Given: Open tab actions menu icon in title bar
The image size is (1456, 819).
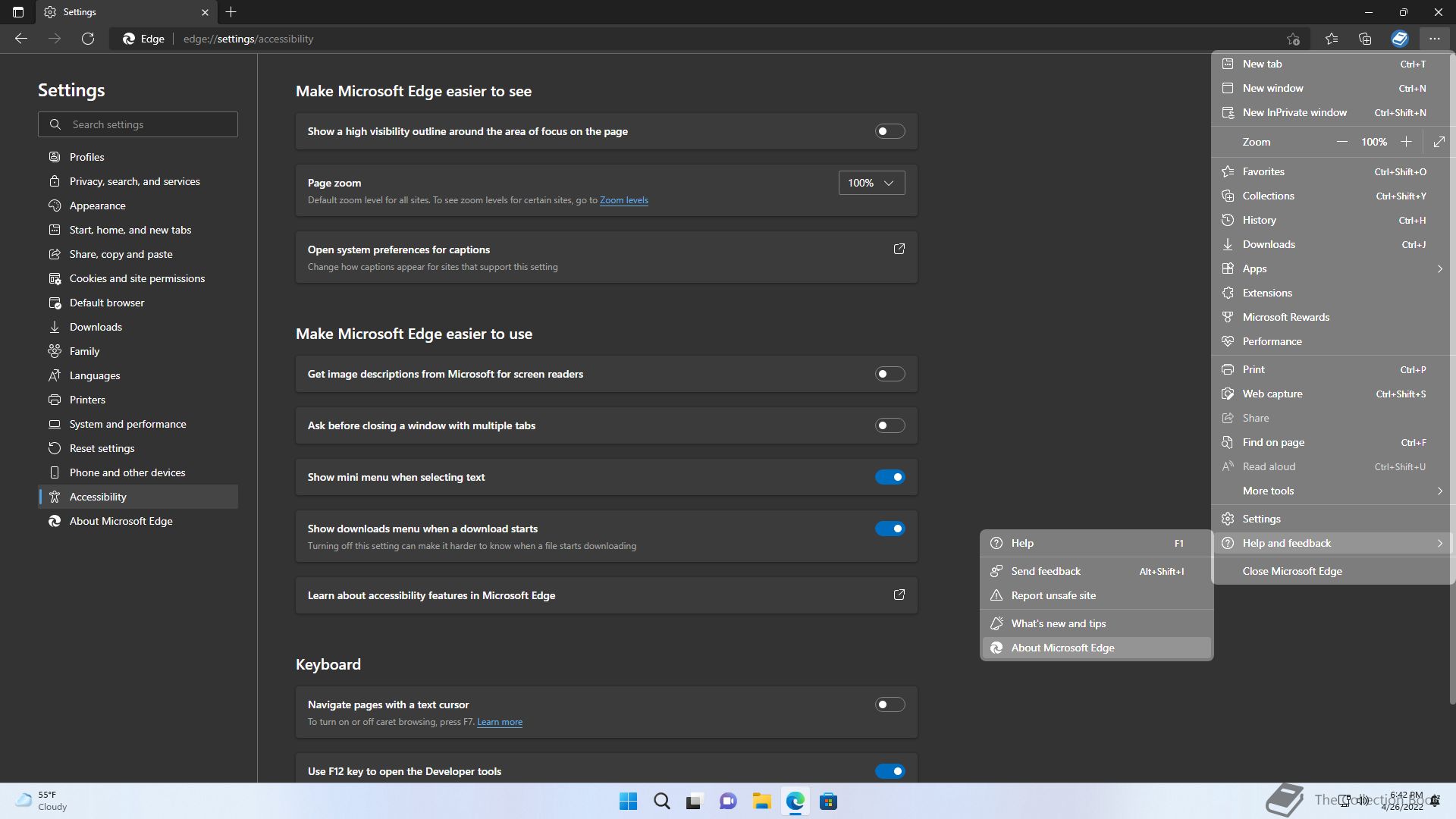Looking at the screenshot, I should [x=18, y=12].
